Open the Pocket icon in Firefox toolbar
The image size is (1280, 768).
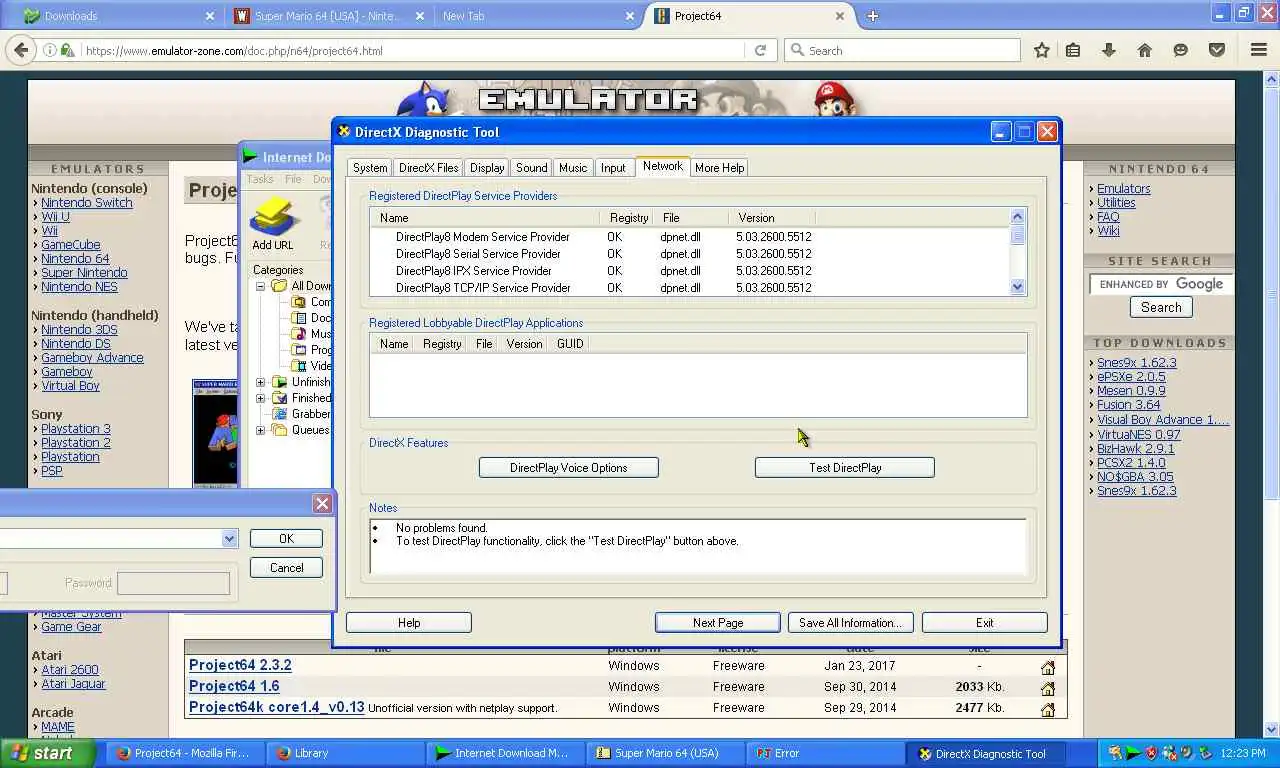(x=1217, y=50)
